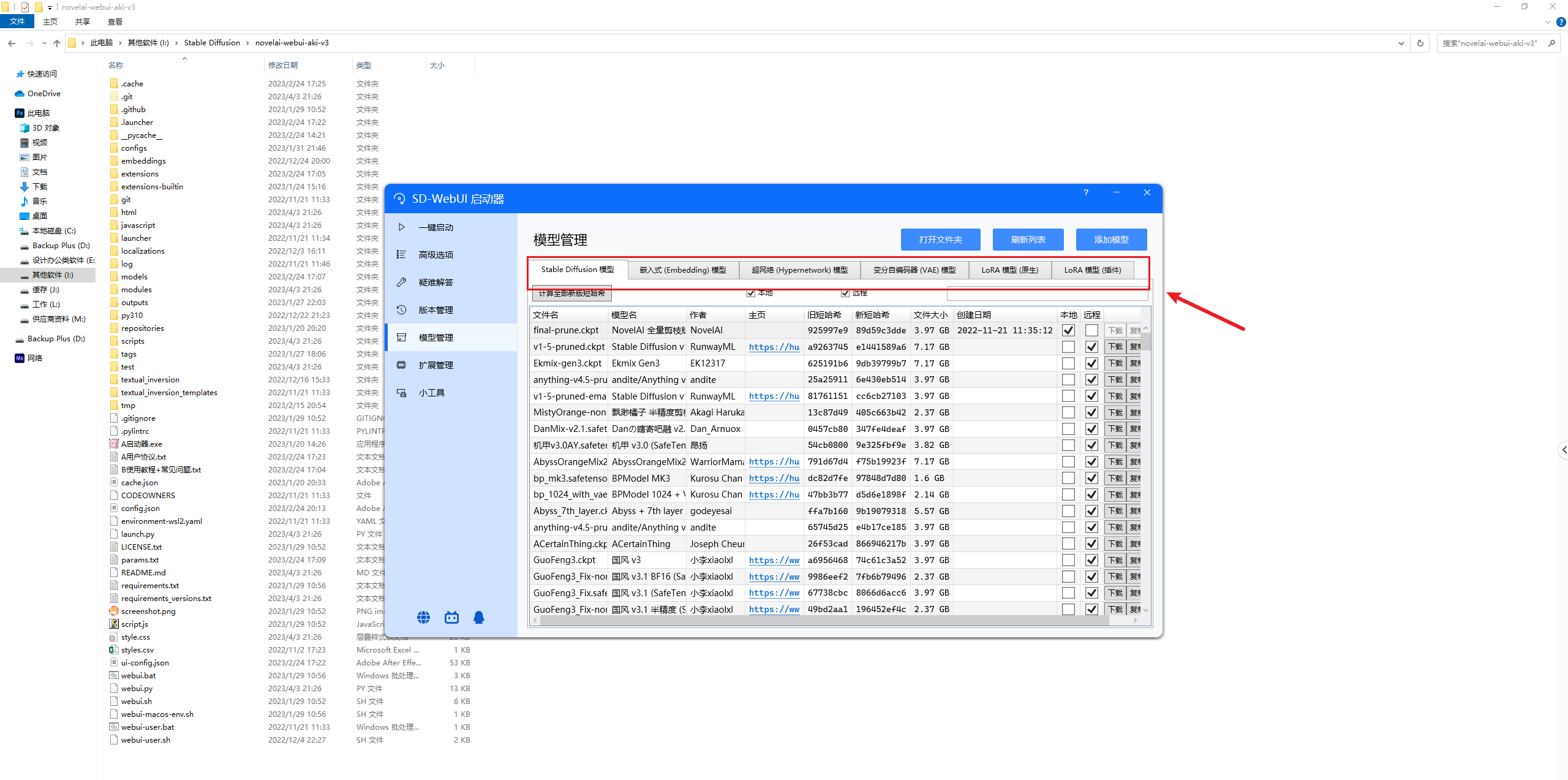The image size is (1568, 780).
Task: Expand breadcrumb arrow after 其他软件 (I:)
Action: (x=176, y=43)
